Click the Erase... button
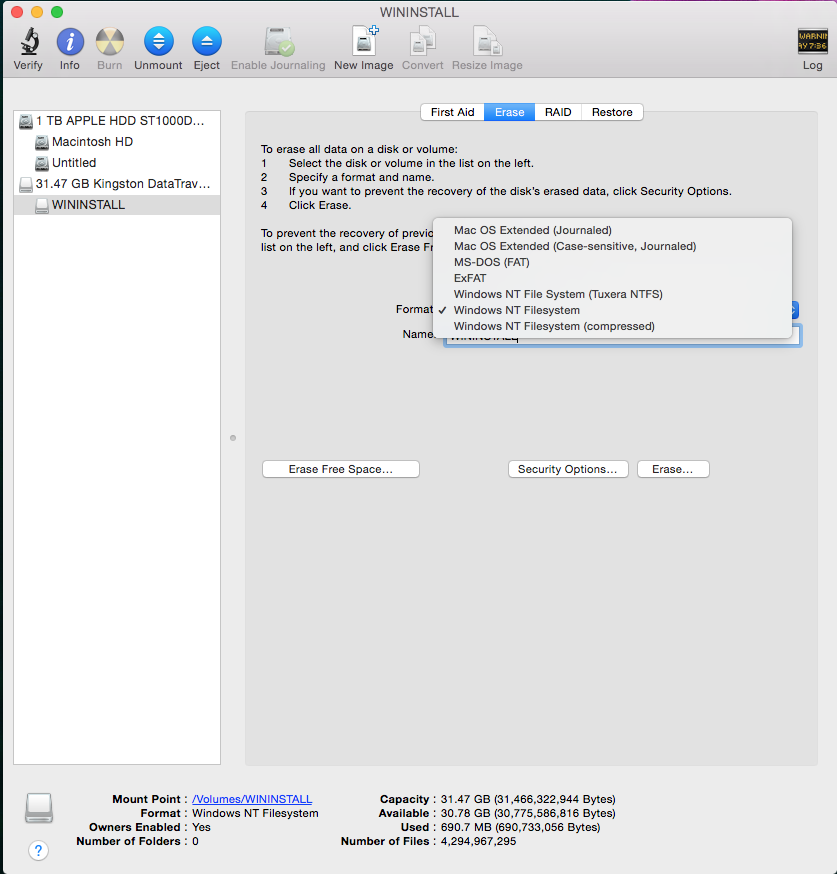Screen dimensions: 837x874 [673, 469]
